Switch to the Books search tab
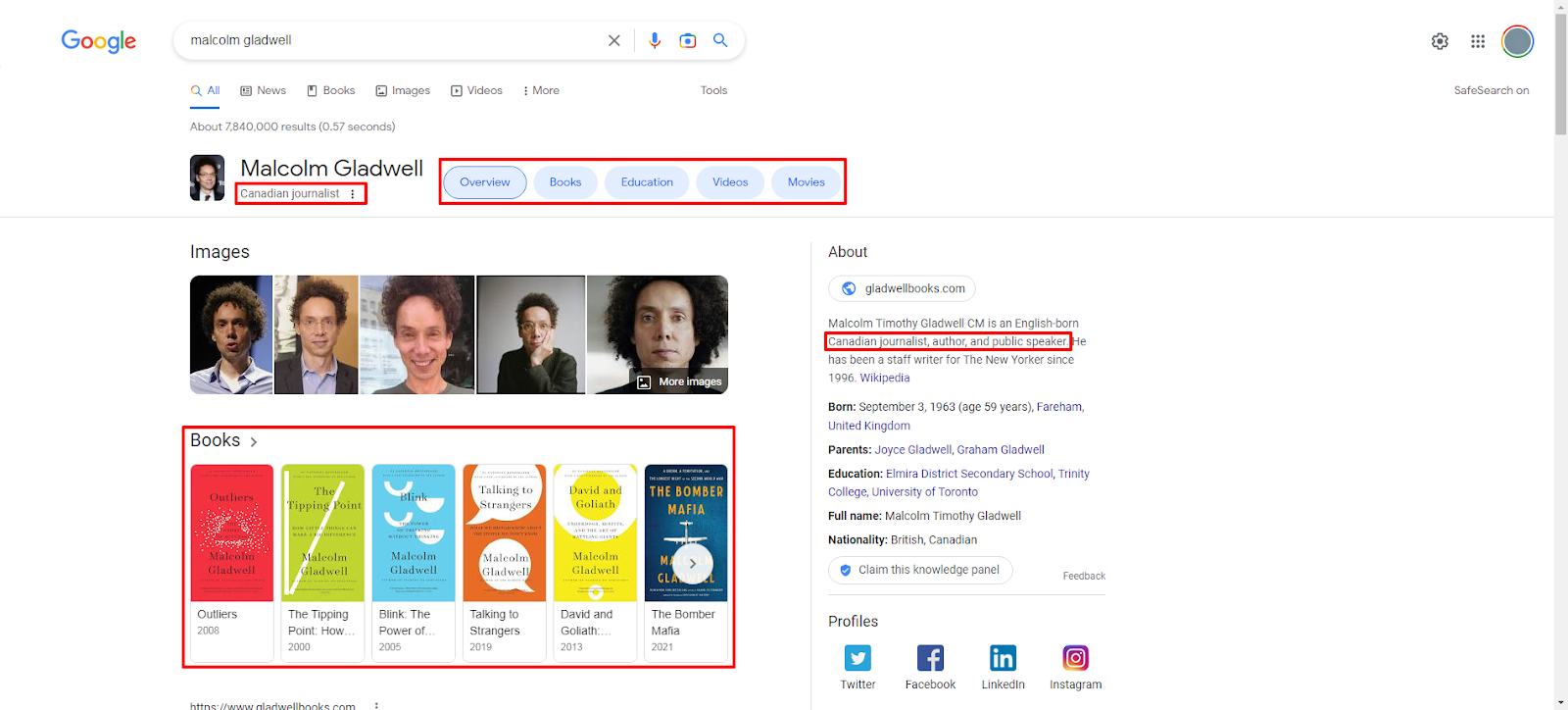Screen dimensions: 1568x710 pos(331,90)
